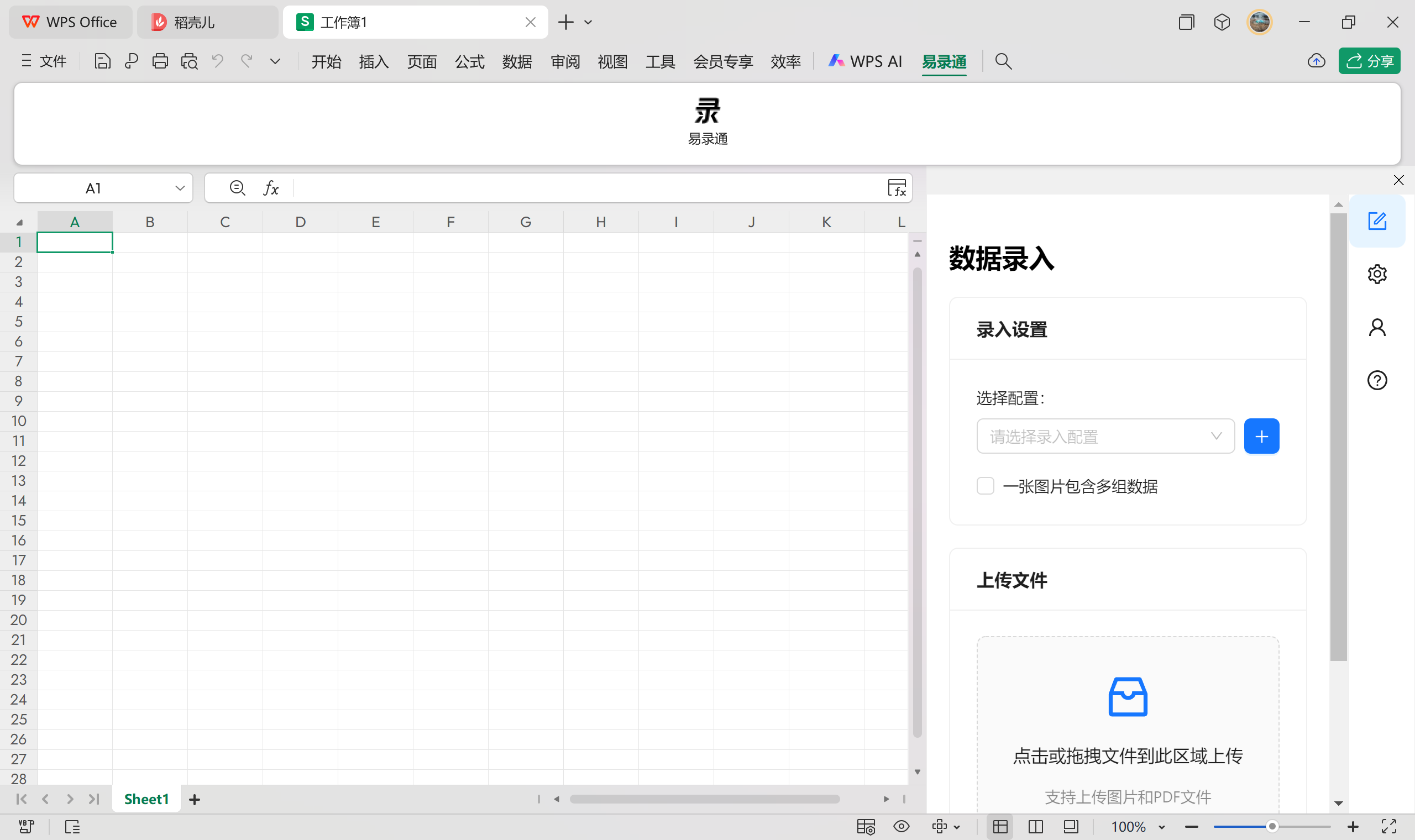Go to first sheet navigation arrow
This screenshot has height=840, width=1415.
pyautogui.click(x=22, y=799)
